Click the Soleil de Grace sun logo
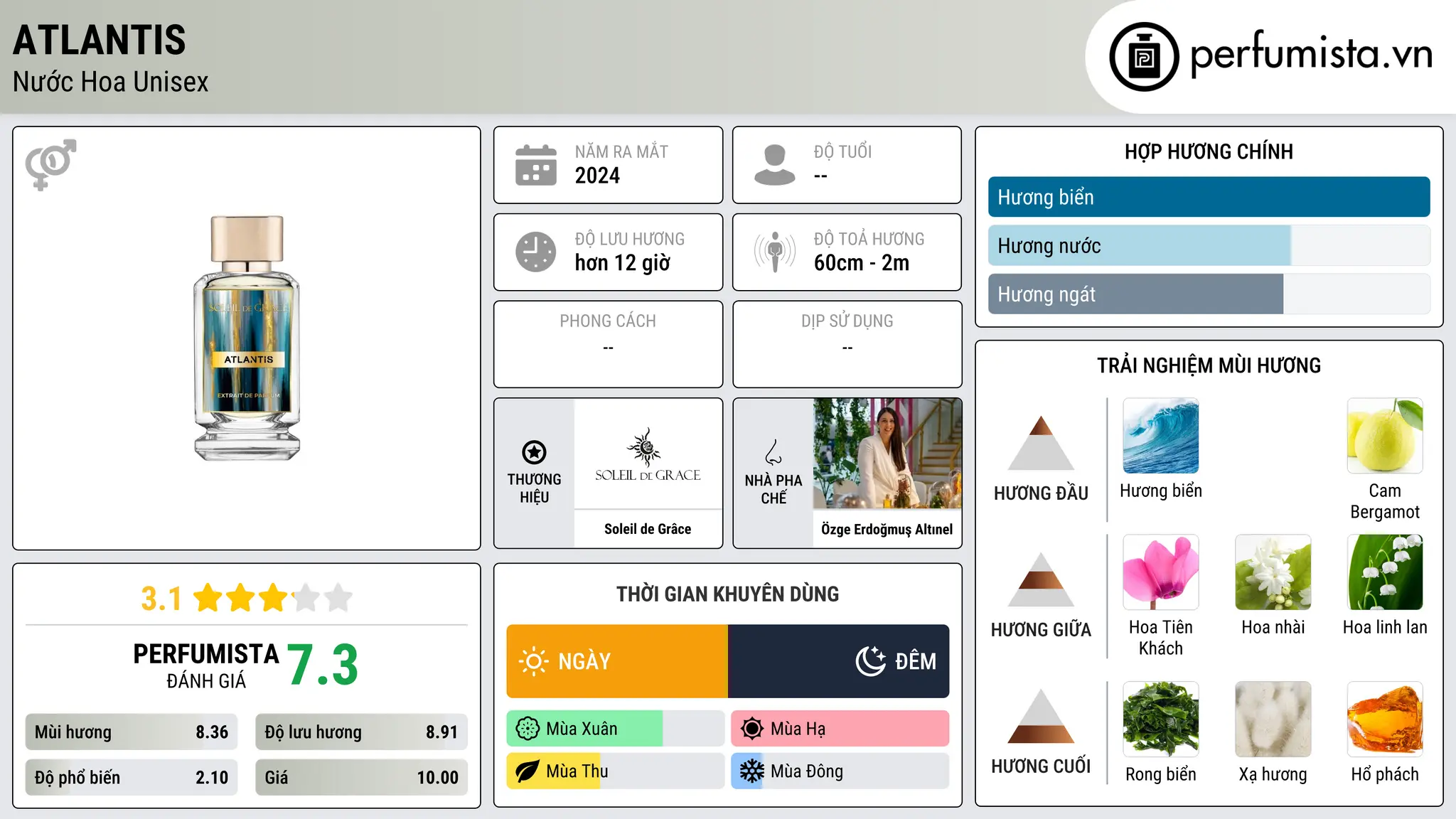The height and width of the screenshot is (819, 1456). [x=645, y=446]
